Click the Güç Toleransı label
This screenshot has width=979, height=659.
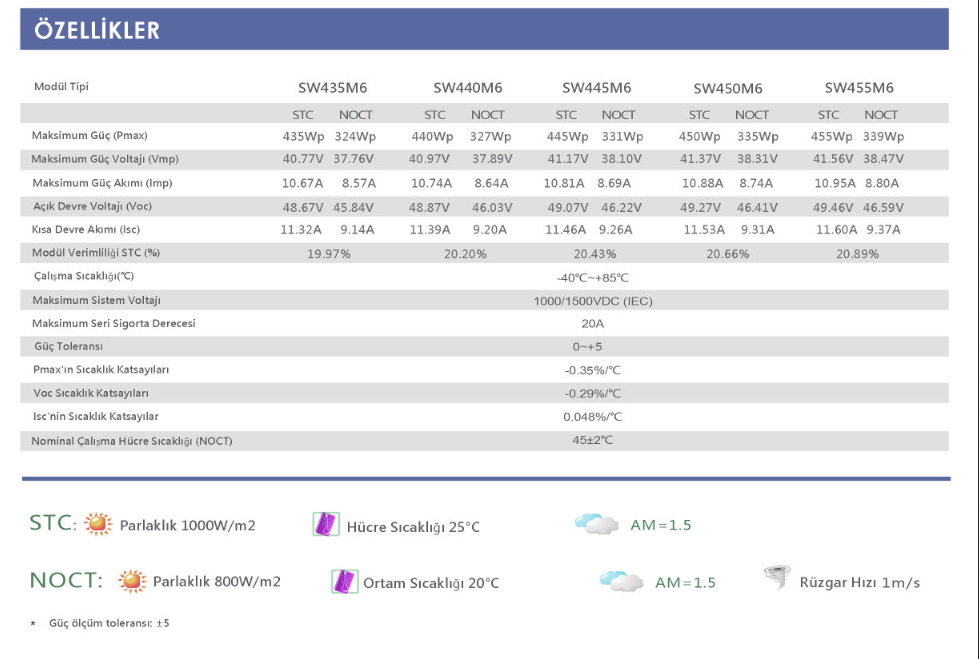68,347
